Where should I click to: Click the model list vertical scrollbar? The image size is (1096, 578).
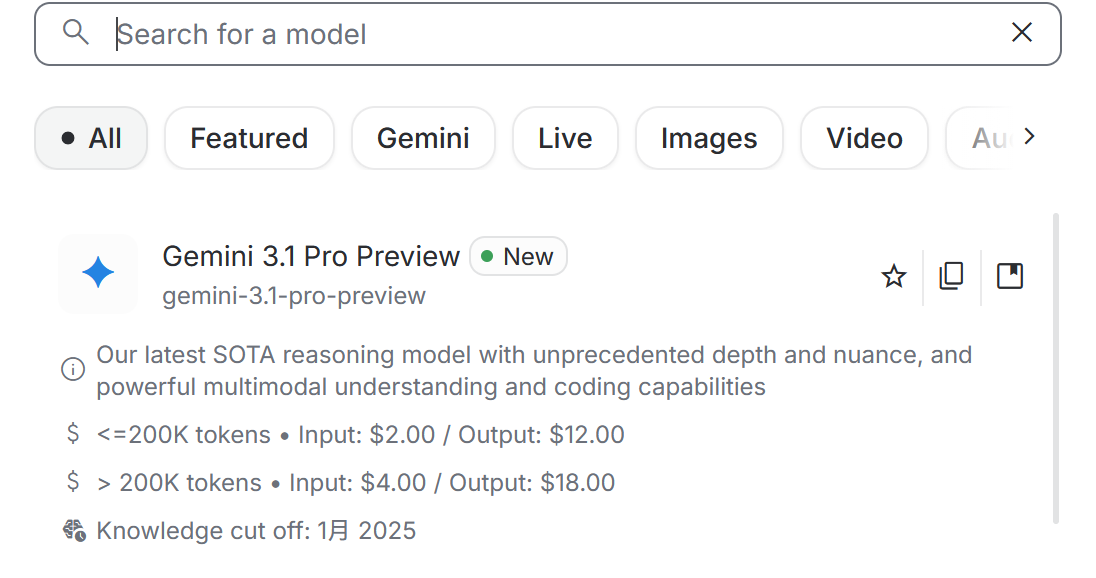pos(1056,368)
